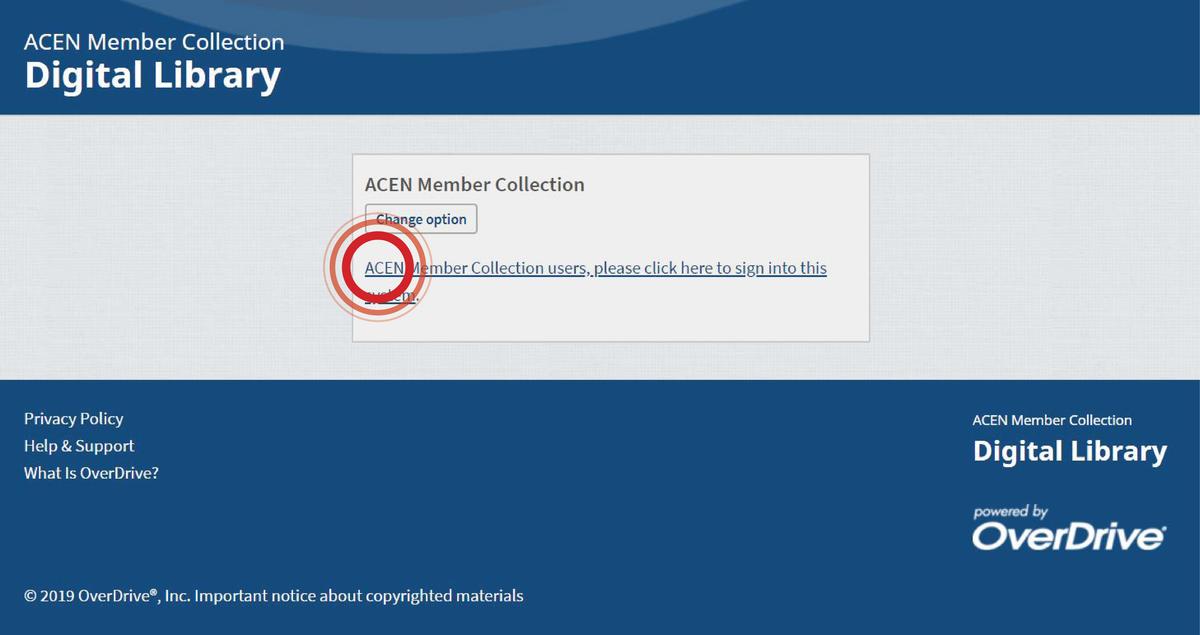
Task: Click the header Digital Library title
Action: click(x=152, y=76)
